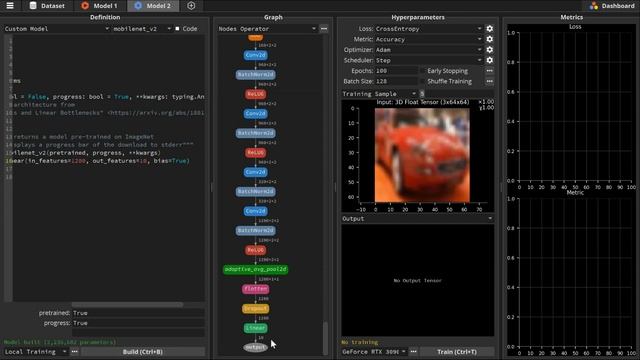
Task: Open the Dashboard view
Action: pos(612,6)
